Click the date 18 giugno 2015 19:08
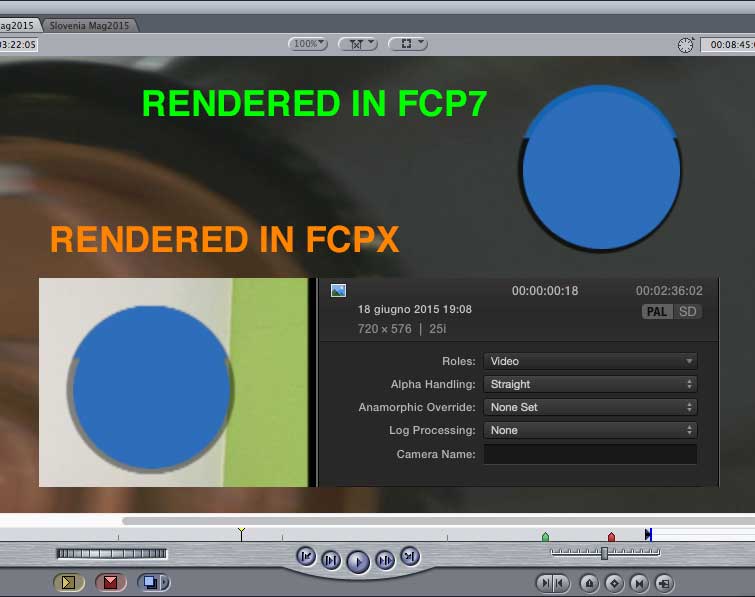The width and height of the screenshot is (755, 597). coord(415,310)
